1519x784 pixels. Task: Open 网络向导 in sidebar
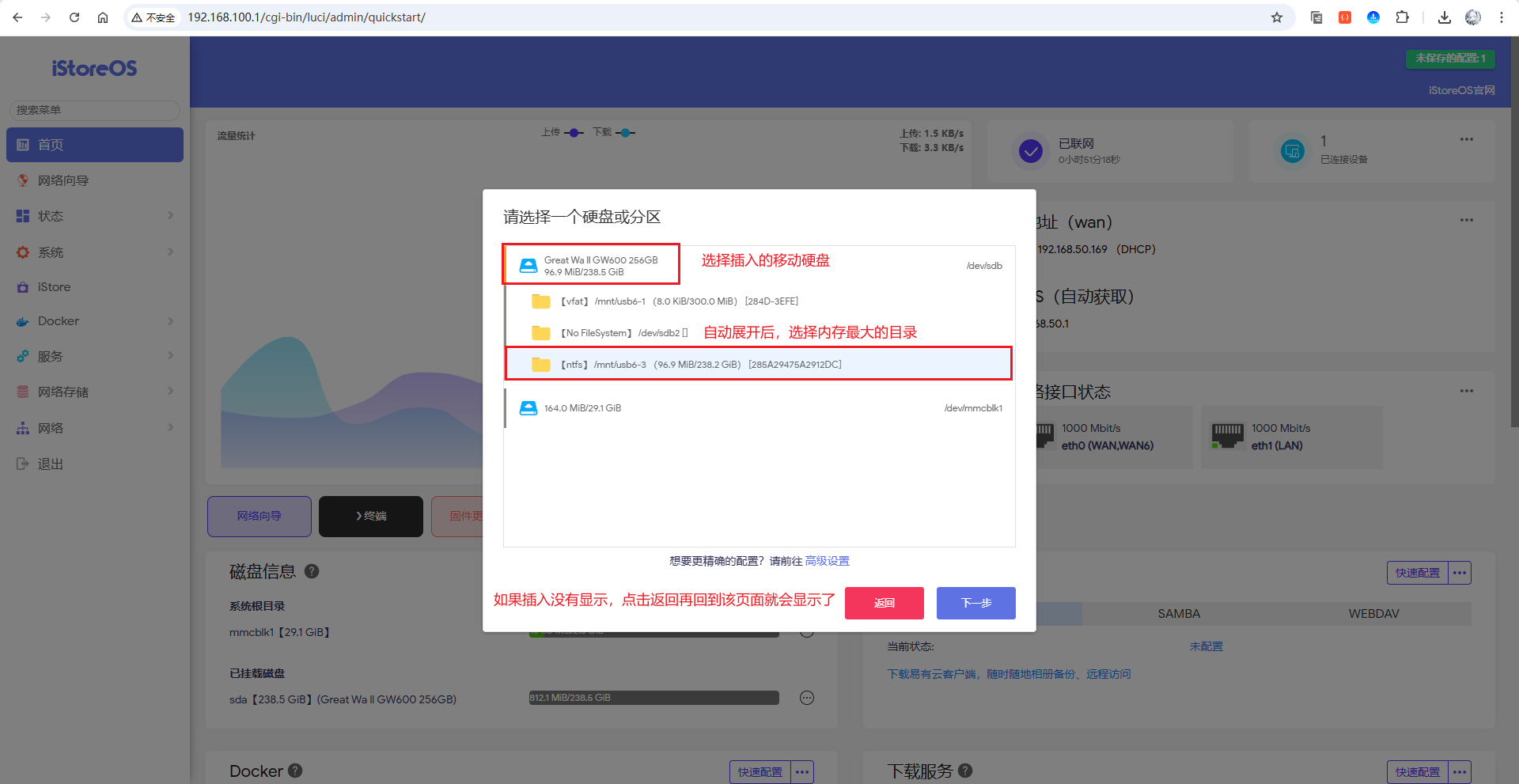coord(95,180)
